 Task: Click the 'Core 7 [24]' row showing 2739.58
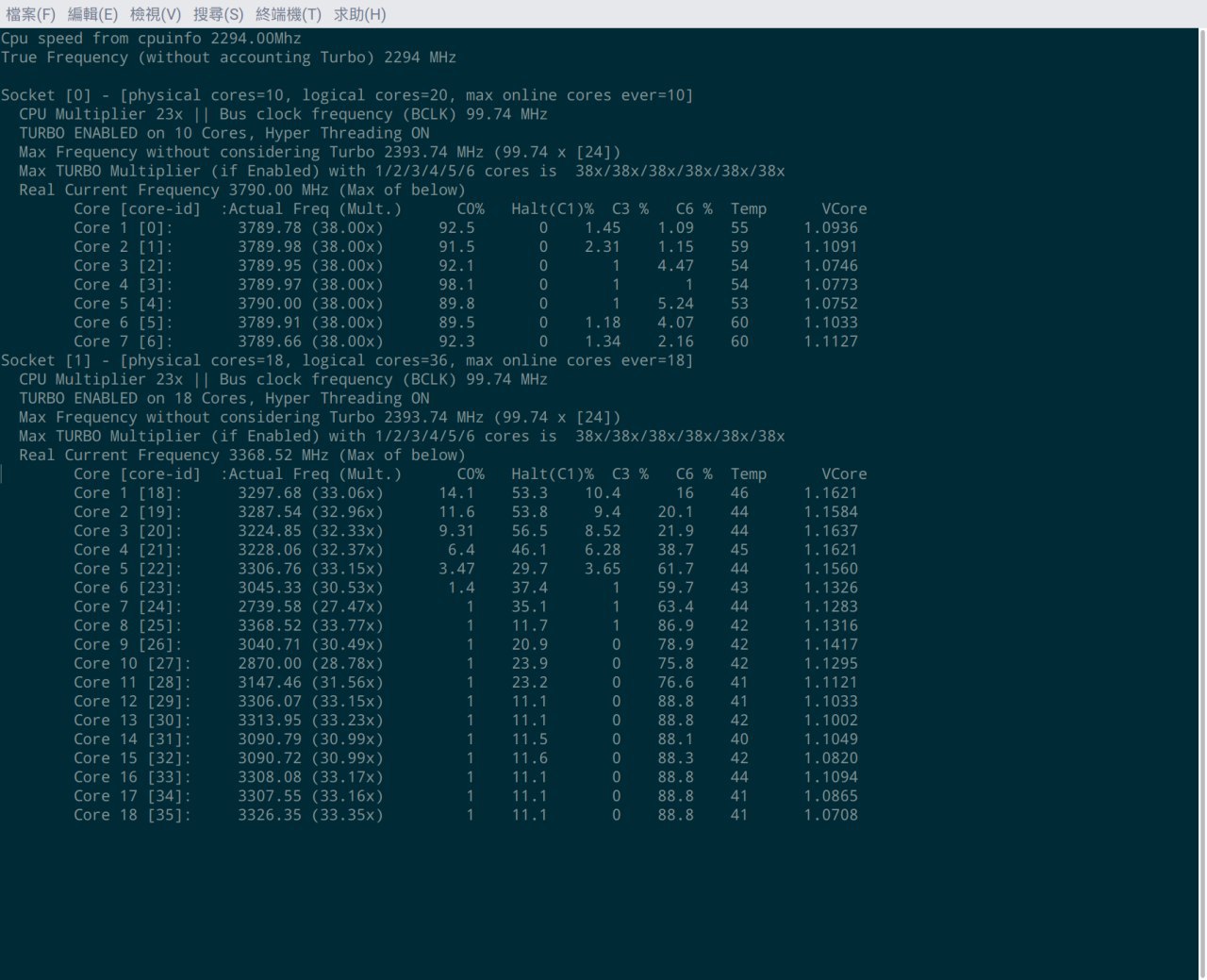pos(466,606)
